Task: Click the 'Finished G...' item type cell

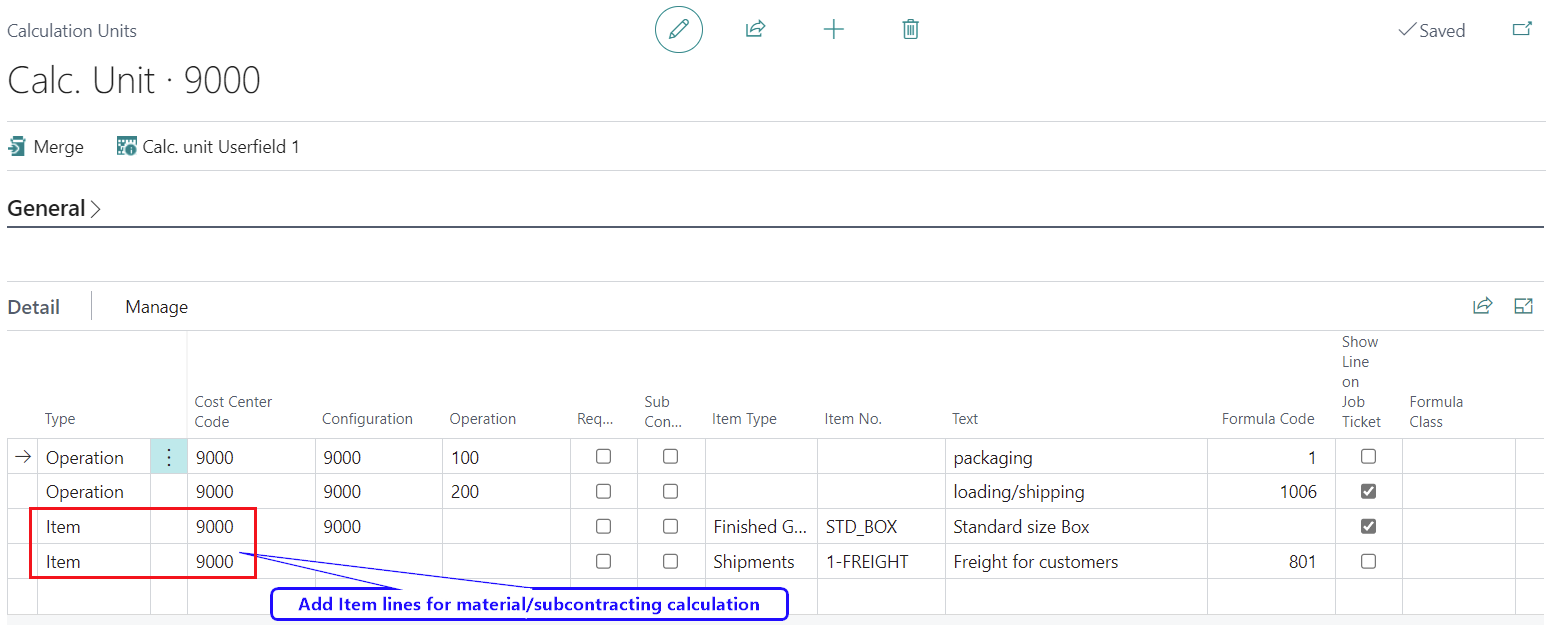Action: 761,527
